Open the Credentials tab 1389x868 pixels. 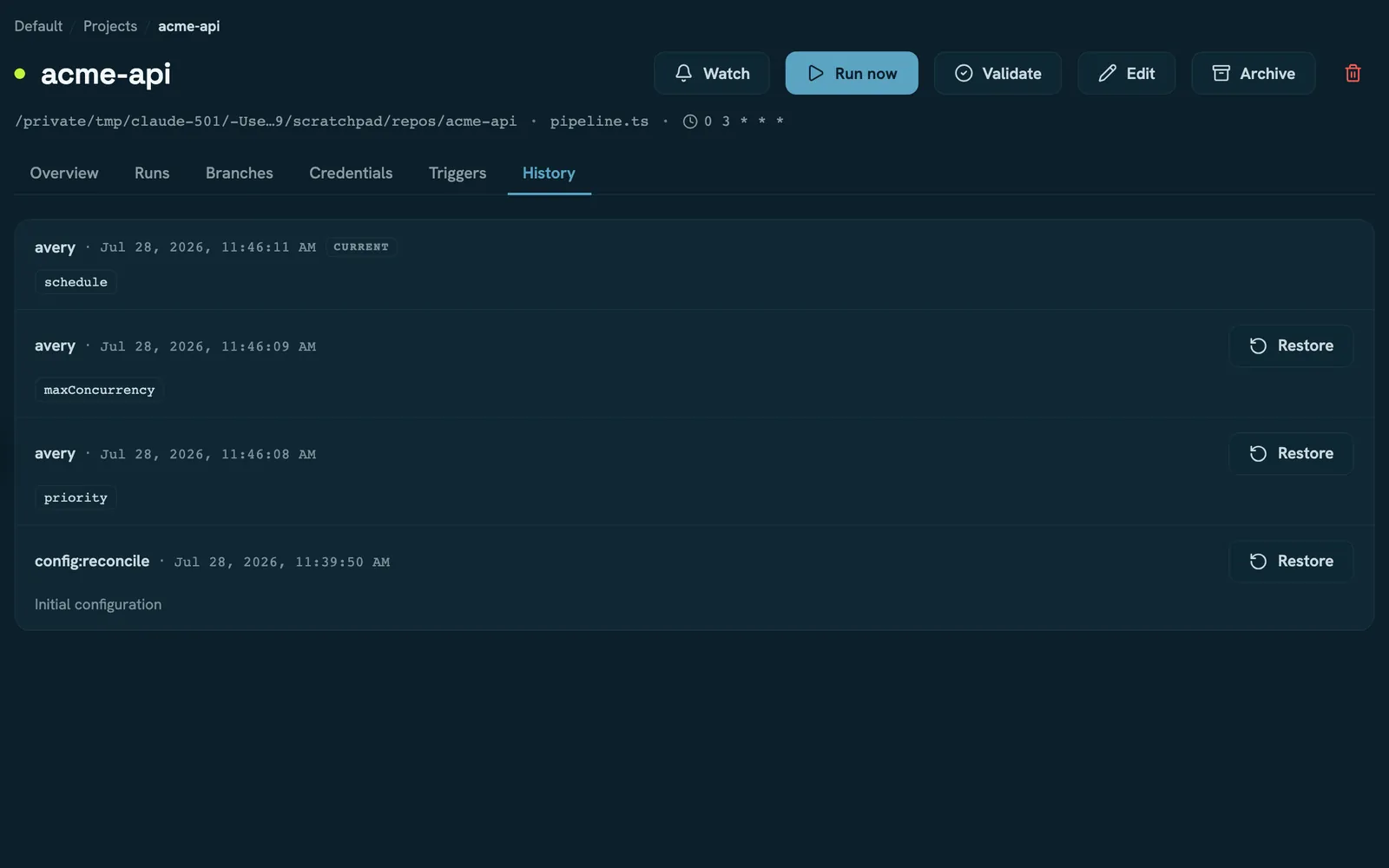point(351,173)
